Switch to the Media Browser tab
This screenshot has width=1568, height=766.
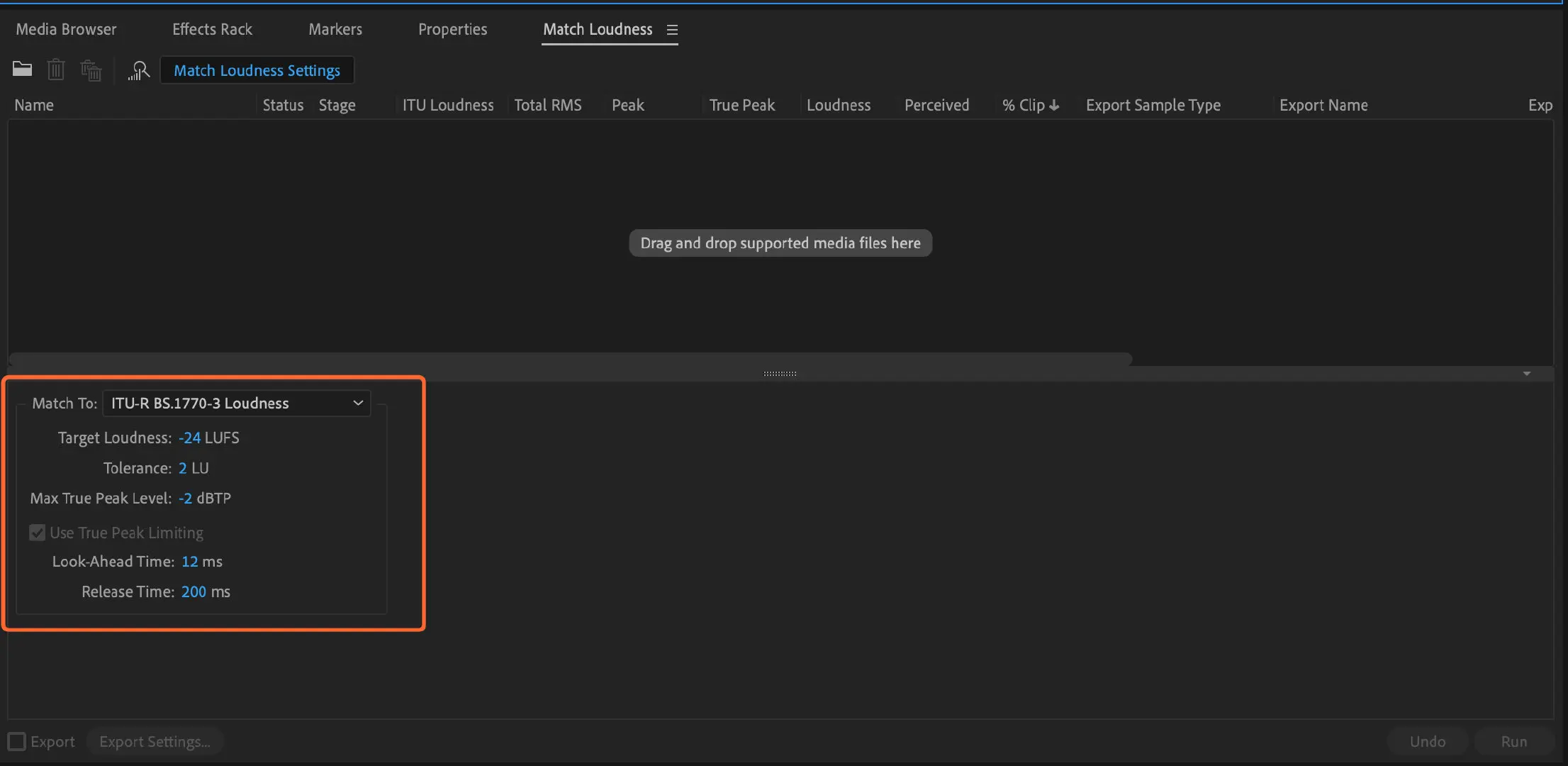(66, 29)
